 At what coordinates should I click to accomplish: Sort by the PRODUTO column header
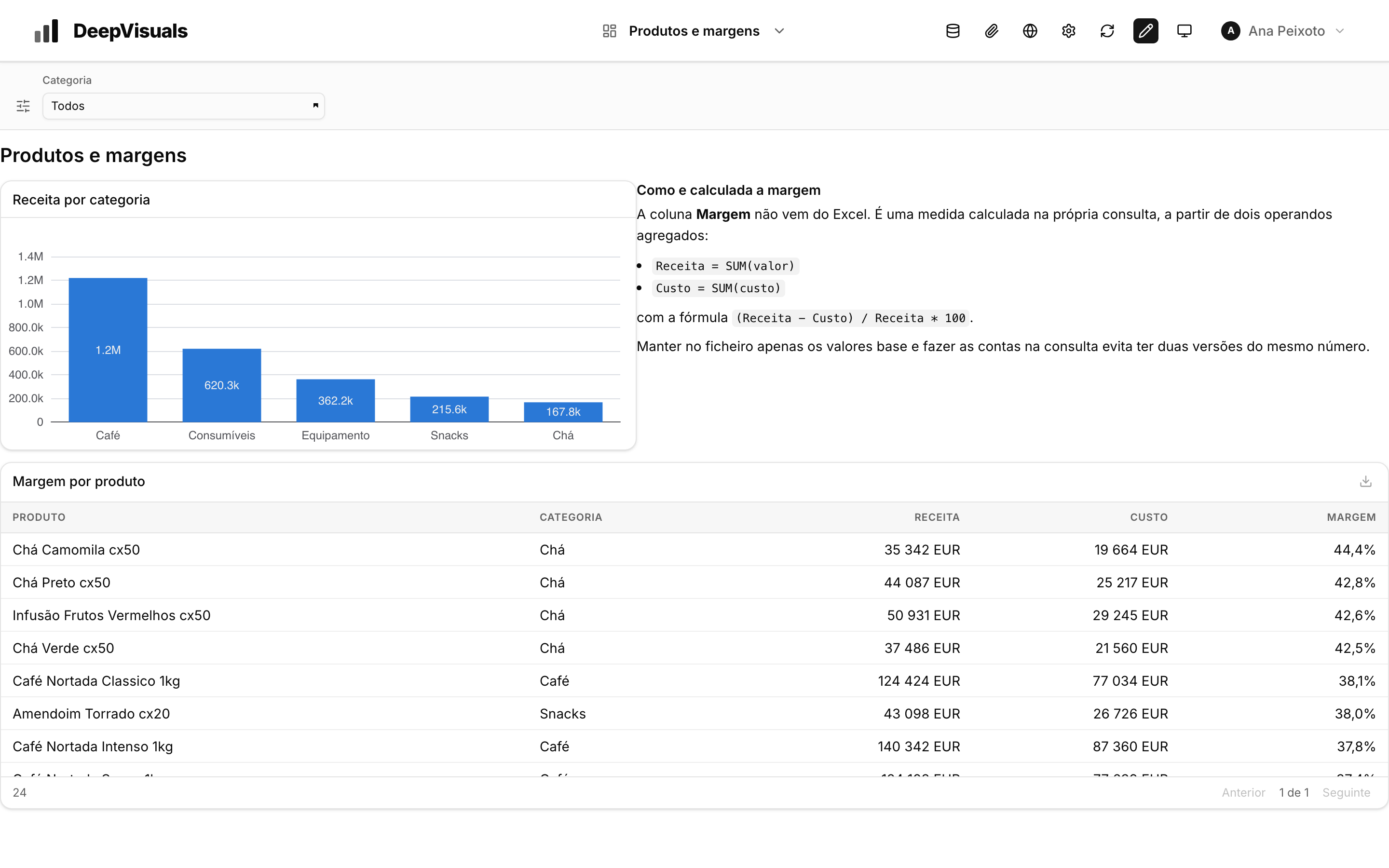39,517
